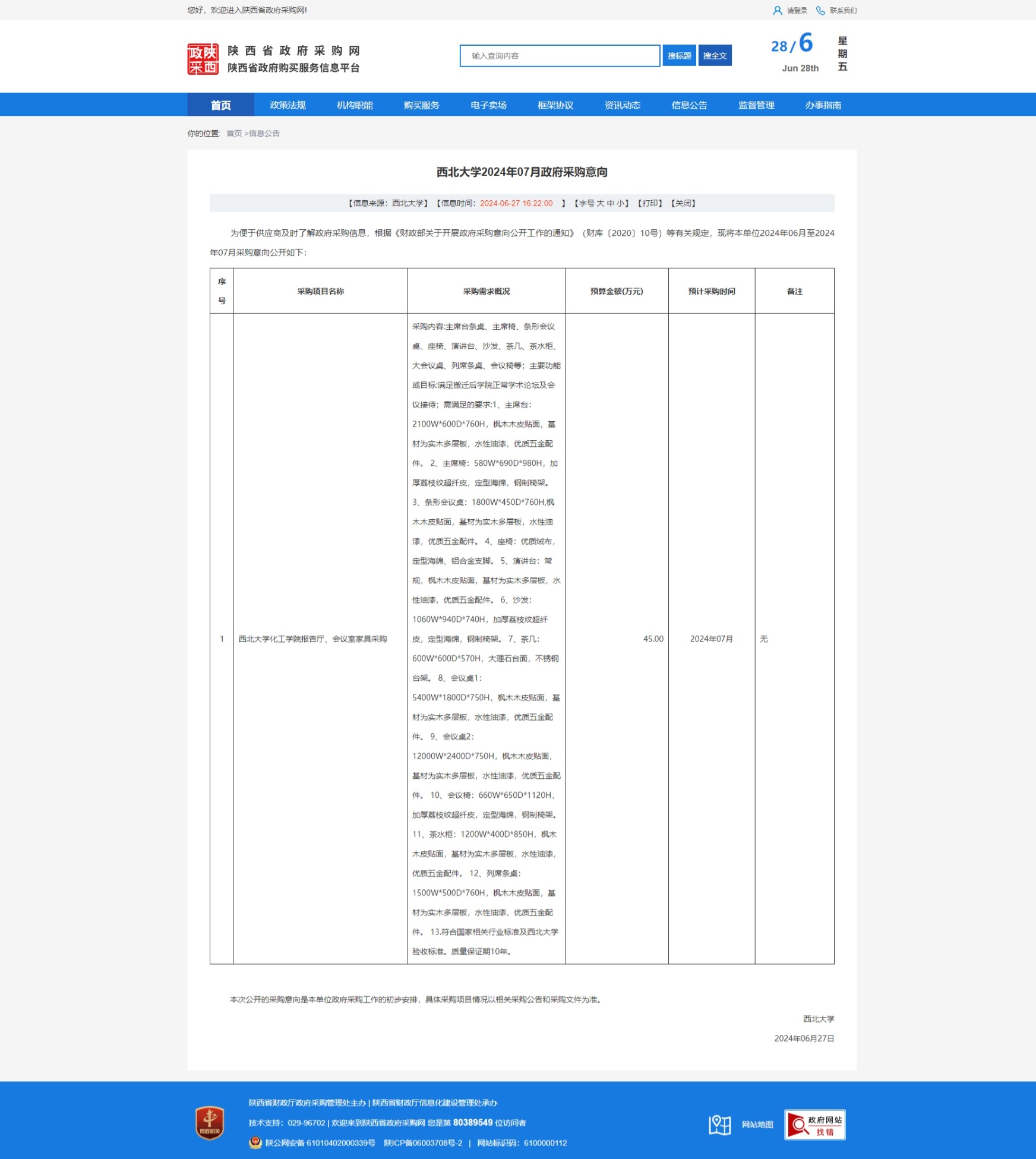This screenshot has width=1036, height=1159.
Task: Click the login user icon
Action: (x=777, y=11)
